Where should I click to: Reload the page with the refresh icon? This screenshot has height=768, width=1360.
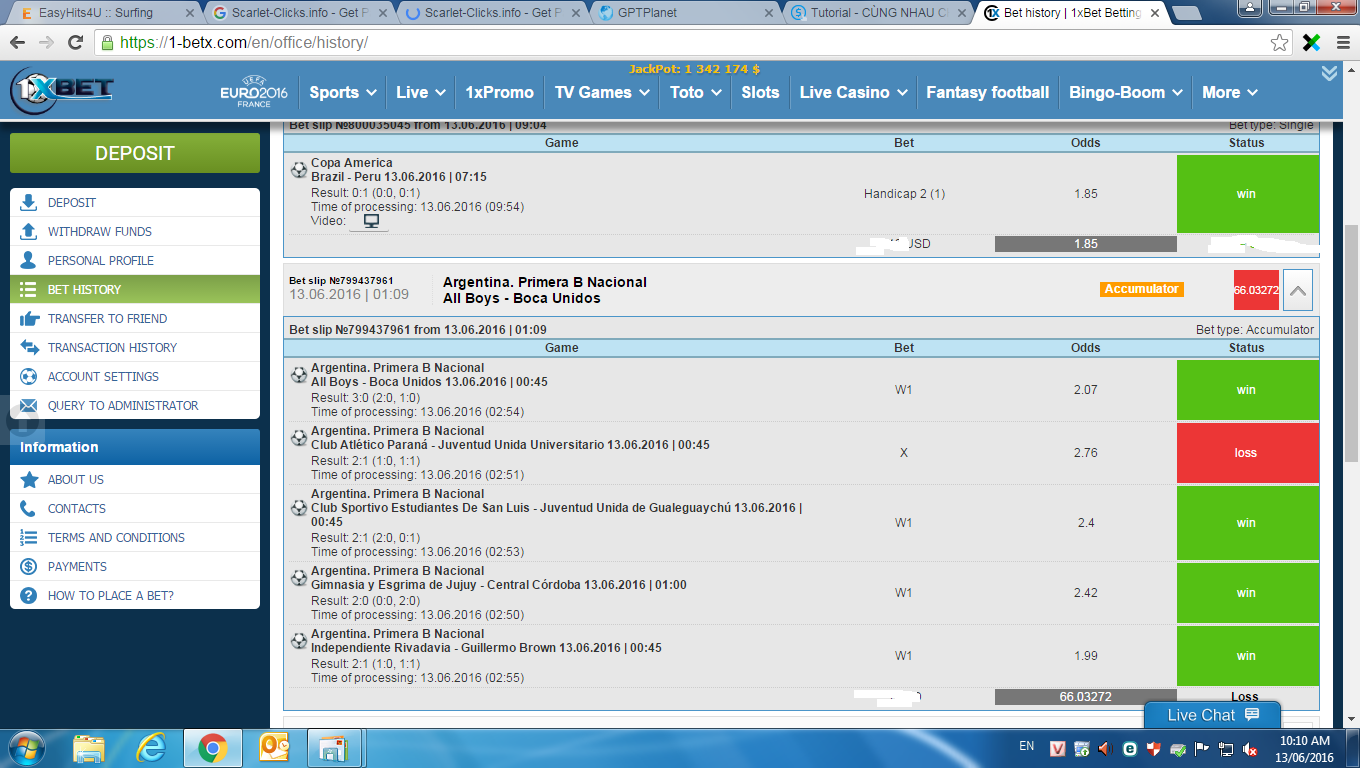[75, 43]
